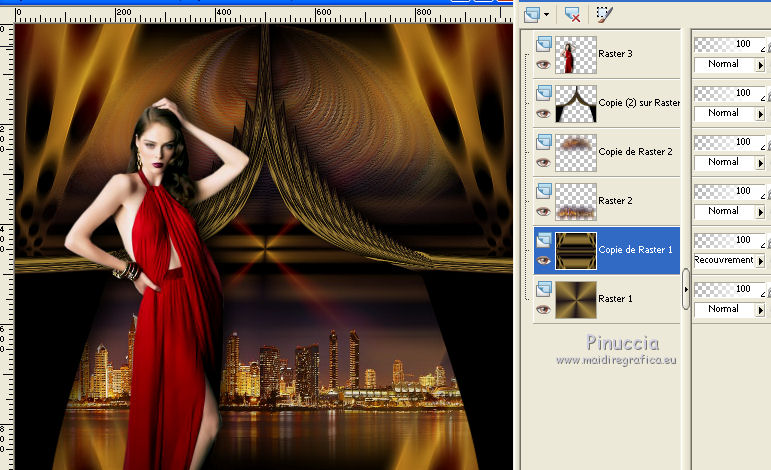Select the Copie de Raster 2 layer
This screenshot has height=470, width=771.
[x=634, y=152]
